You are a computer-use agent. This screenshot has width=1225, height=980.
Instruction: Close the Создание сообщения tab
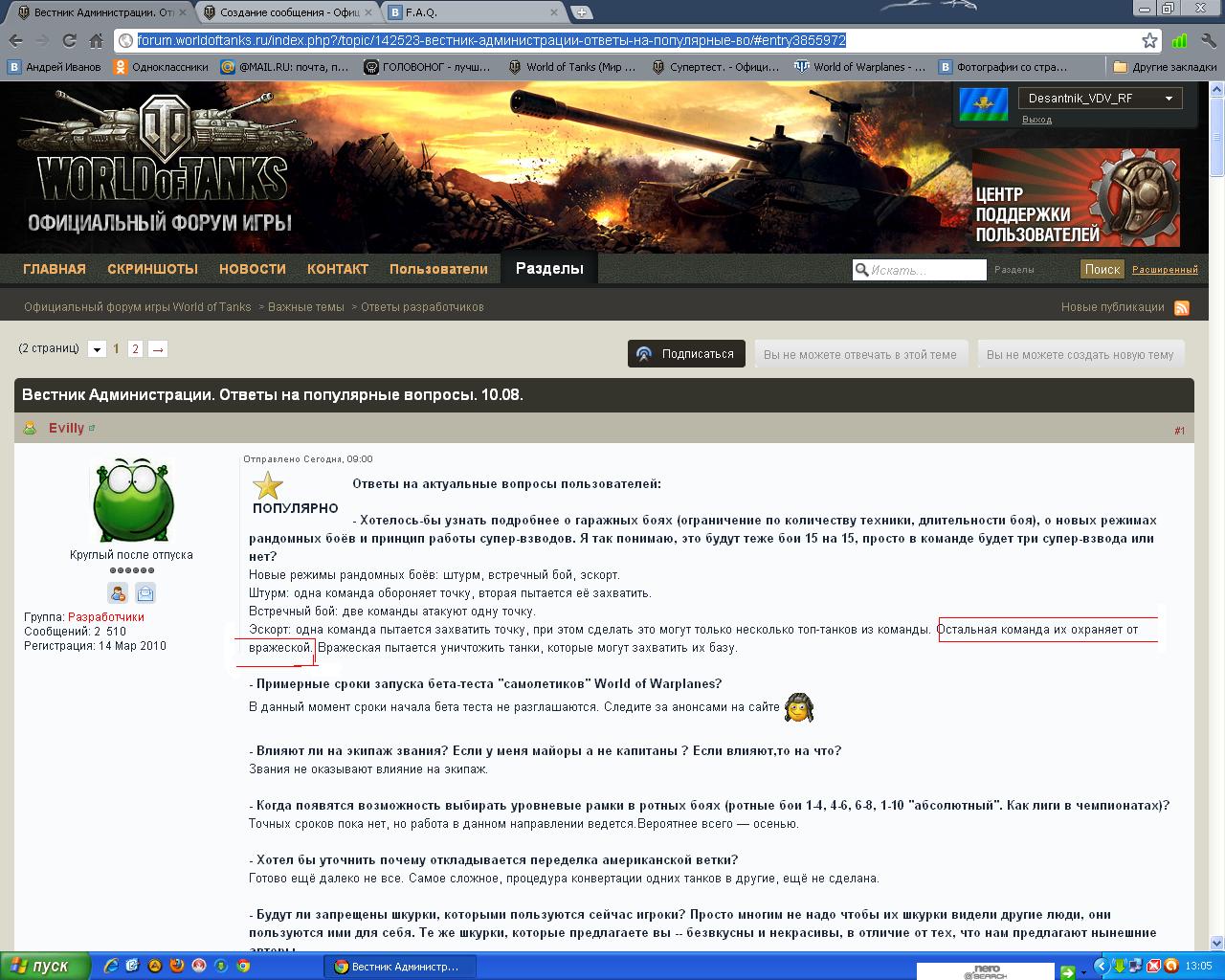click(367, 12)
